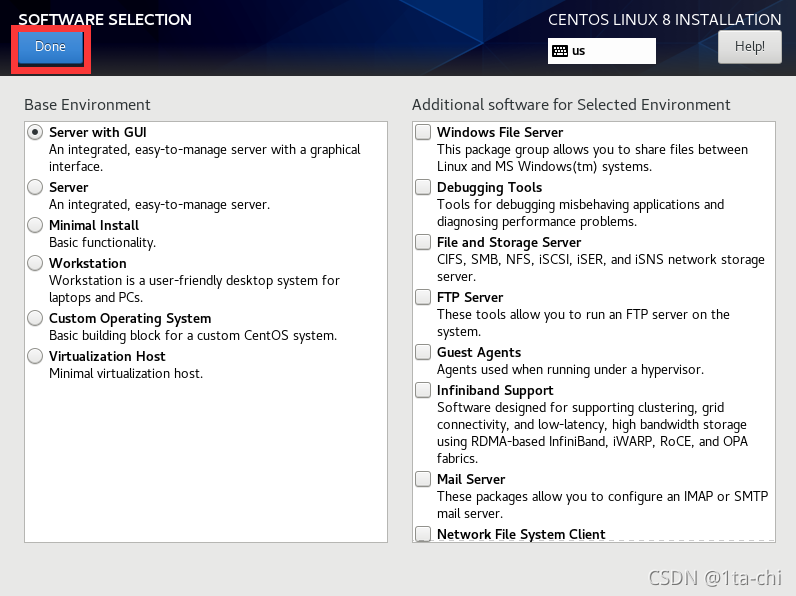Open the us keyboard layout selector
This screenshot has height=596, width=796.
(602, 51)
